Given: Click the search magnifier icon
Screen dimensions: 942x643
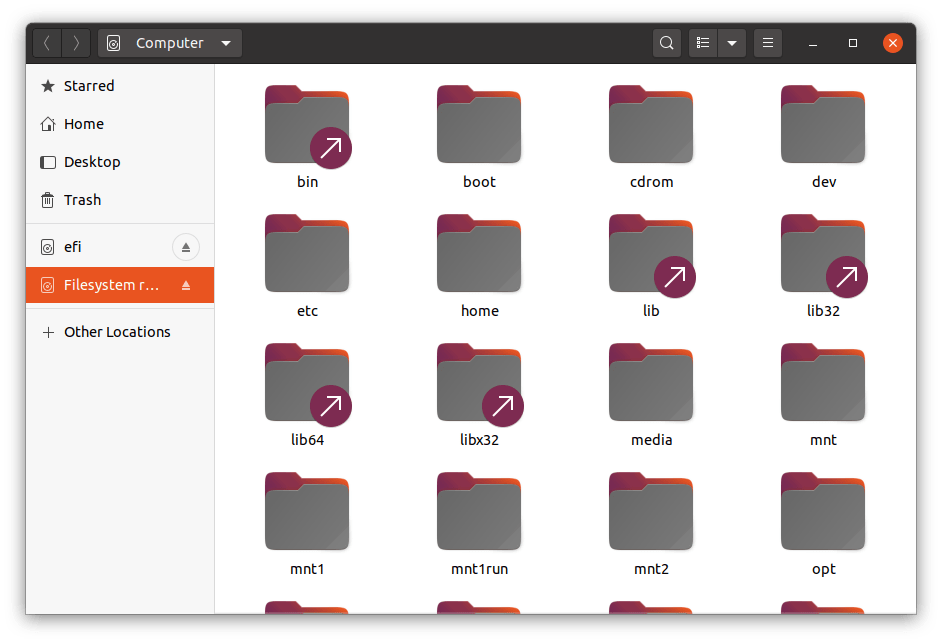Looking at the screenshot, I should [x=666, y=43].
